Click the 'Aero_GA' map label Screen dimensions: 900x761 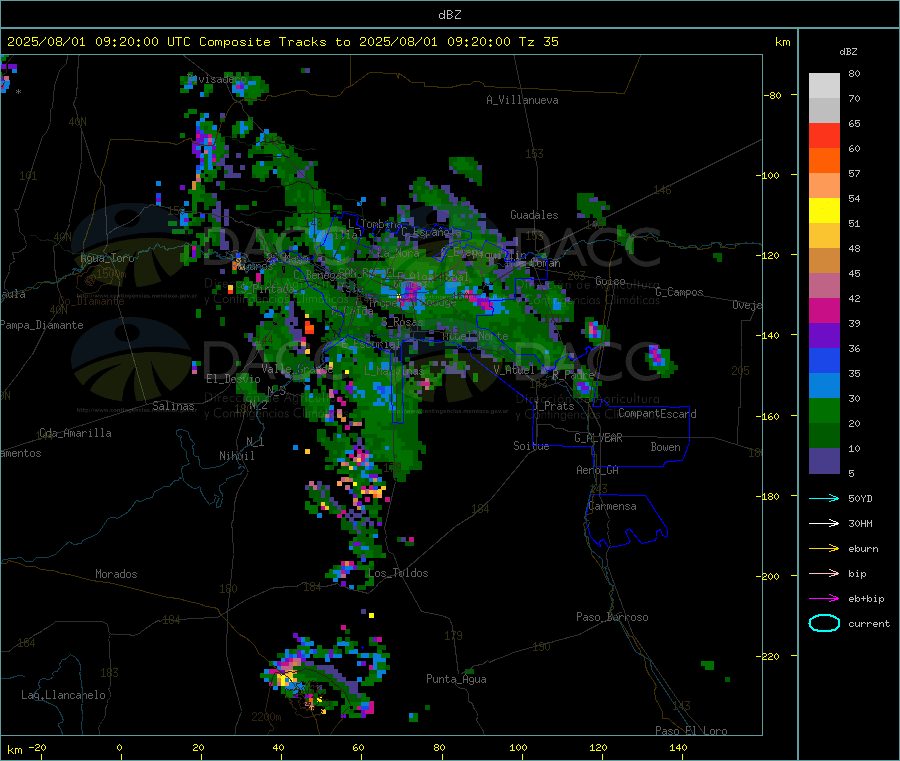(597, 470)
